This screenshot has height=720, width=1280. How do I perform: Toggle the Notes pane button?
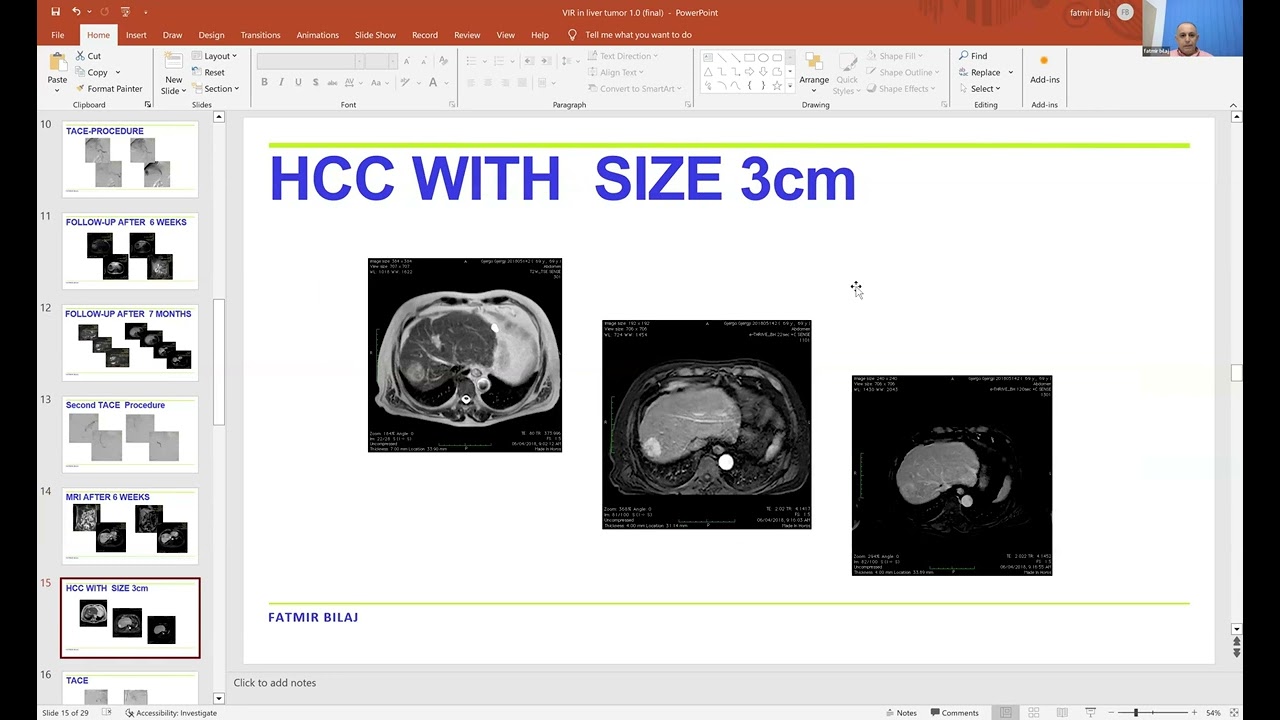click(900, 713)
